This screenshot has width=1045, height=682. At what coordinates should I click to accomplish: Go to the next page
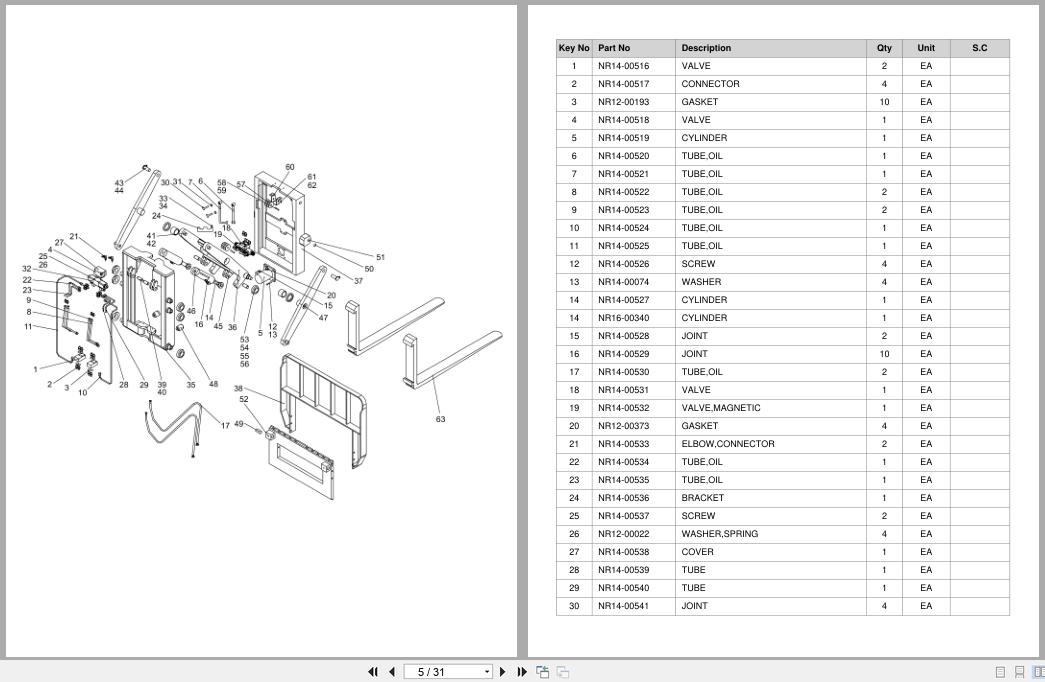click(503, 672)
